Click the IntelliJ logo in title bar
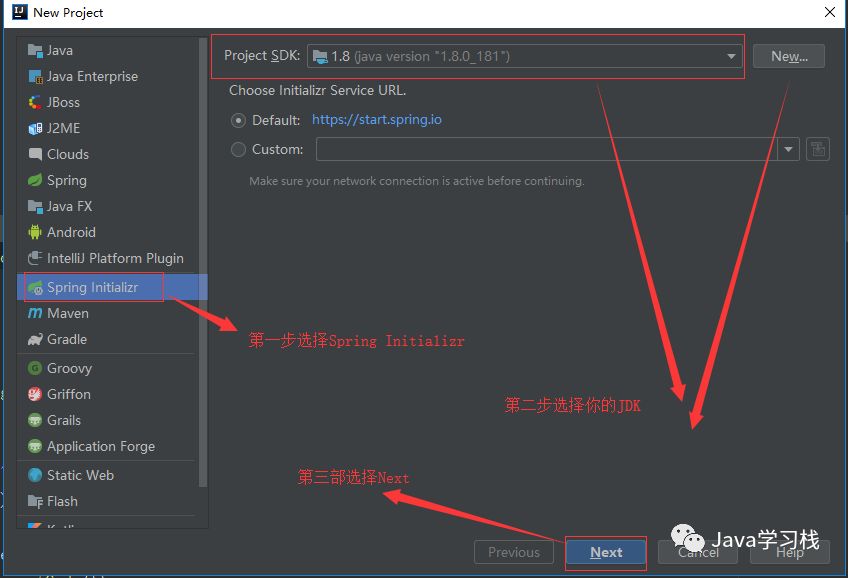Viewport: 848px width, 578px height. click(19, 12)
